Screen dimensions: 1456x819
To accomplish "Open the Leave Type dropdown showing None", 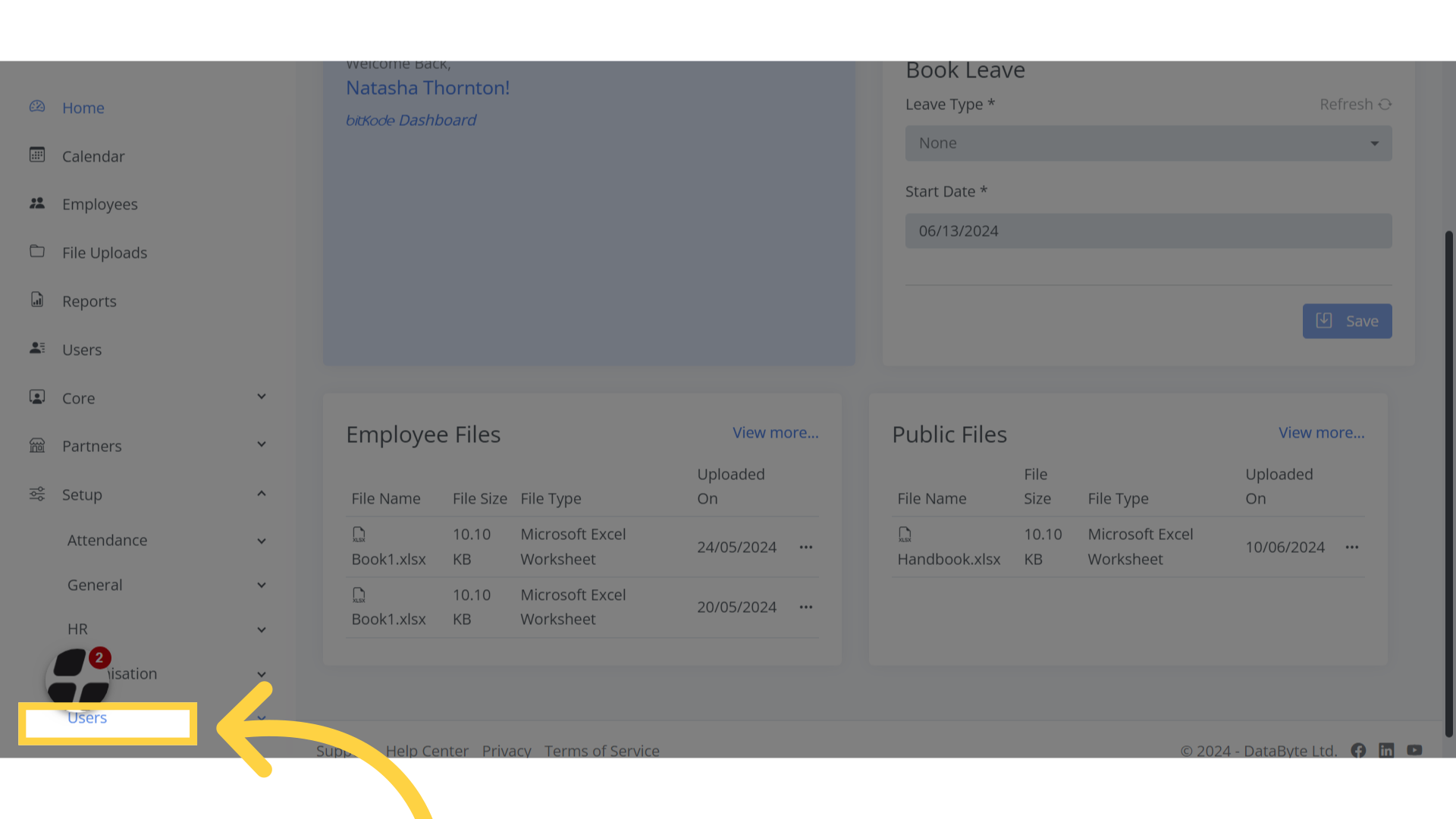I will (x=1147, y=143).
